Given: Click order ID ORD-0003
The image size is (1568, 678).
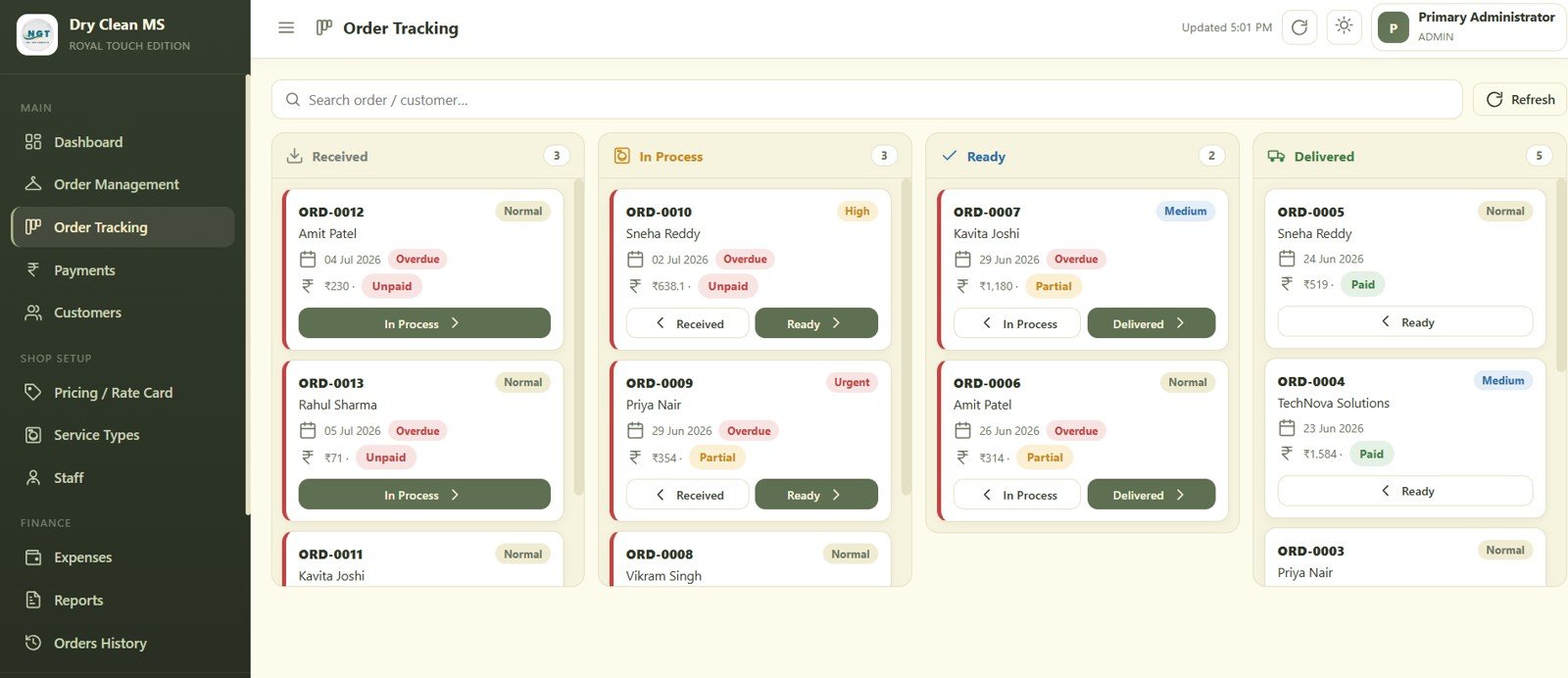Looking at the screenshot, I should (x=1311, y=552).
